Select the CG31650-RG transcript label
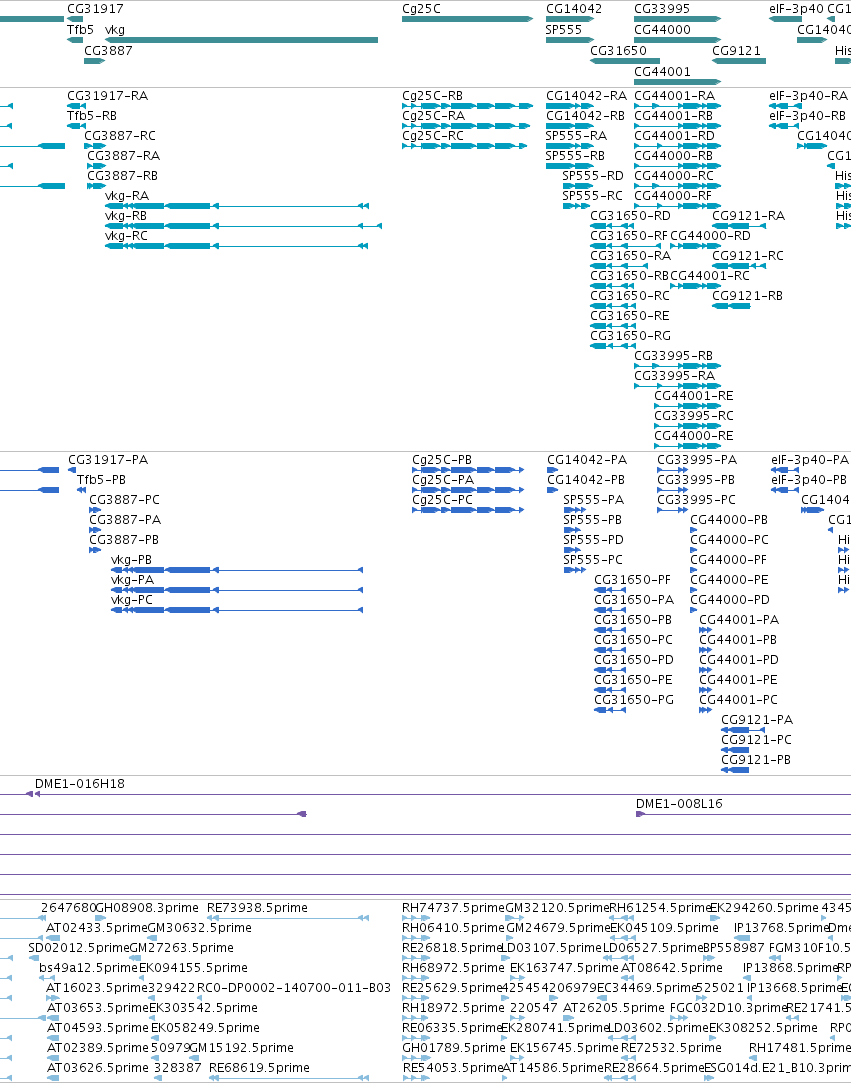Image resolution: width=851 pixels, height=1083 pixels. tap(631, 336)
